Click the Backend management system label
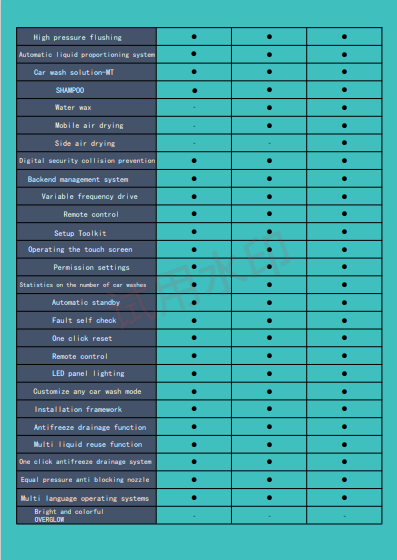Image resolution: width=397 pixels, height=560 pixels. click(78, 179)
